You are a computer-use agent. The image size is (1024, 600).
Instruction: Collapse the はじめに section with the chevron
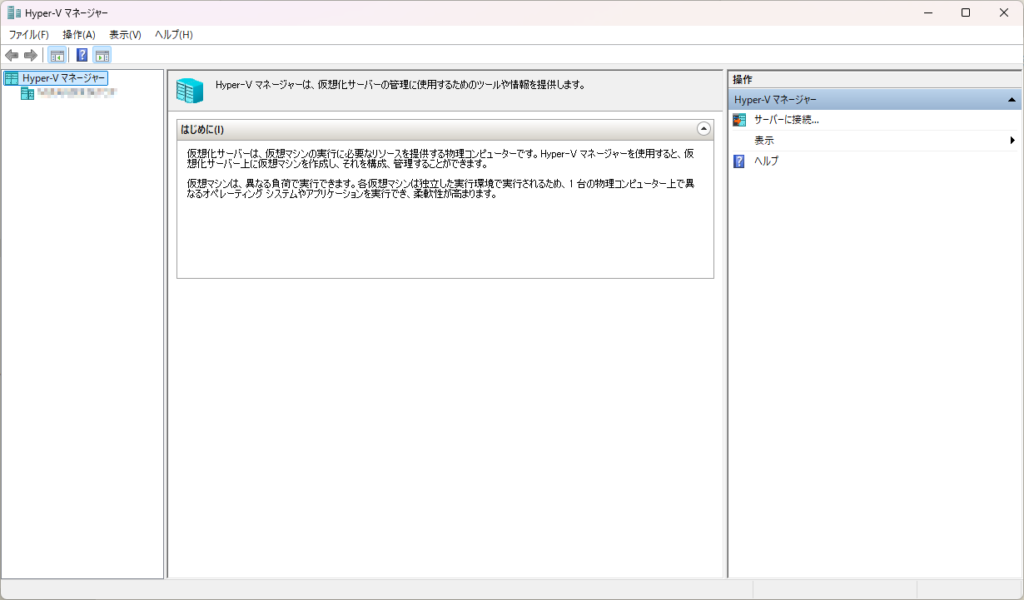pos(703,129)
